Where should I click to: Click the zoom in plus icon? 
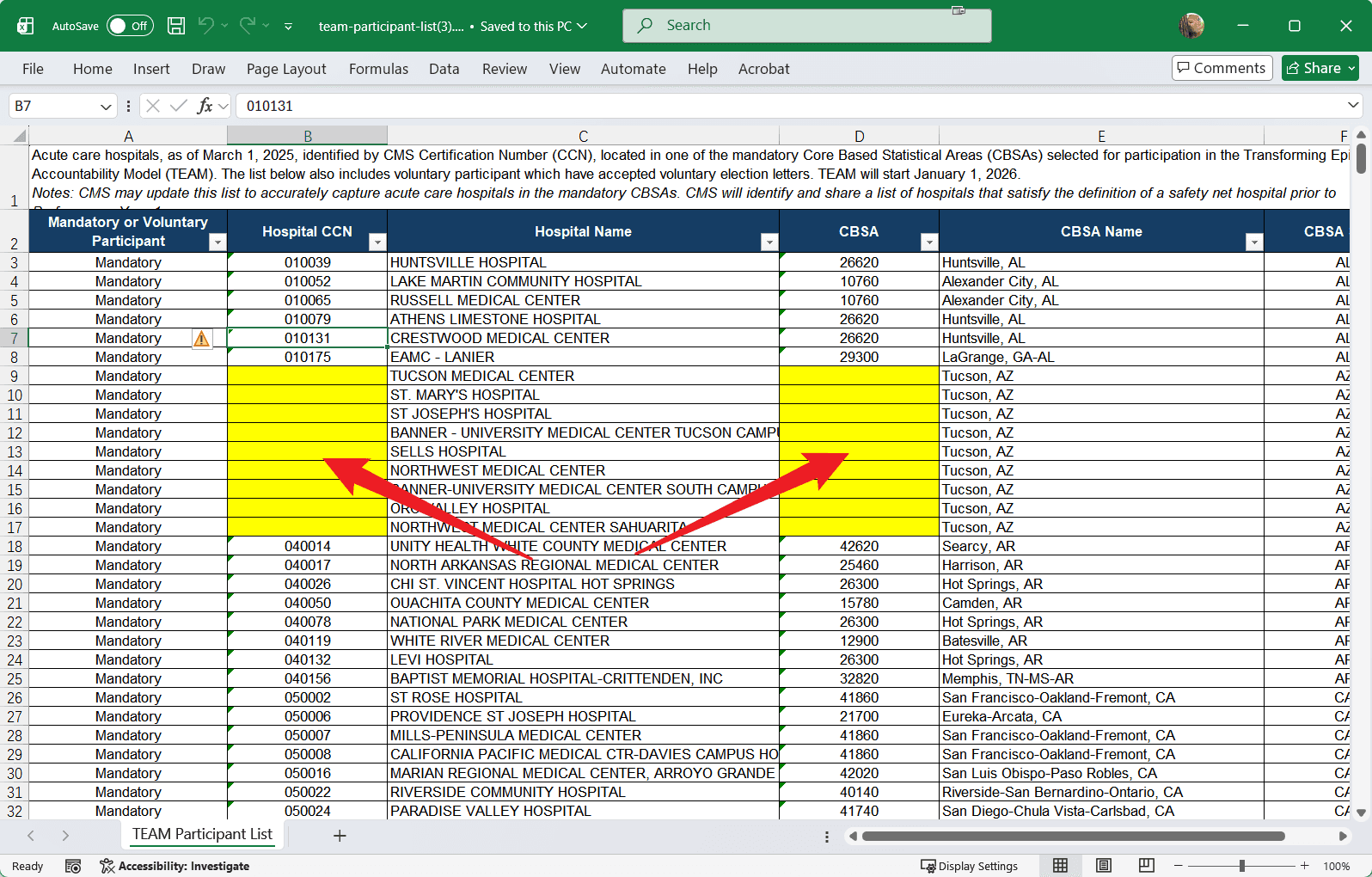[1305, 866]
